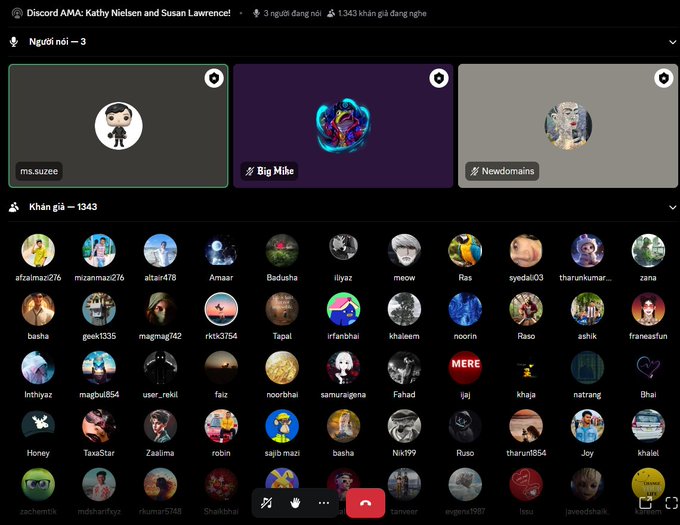Click the ms.suzee name label
680x525 pixels.
coord(39,171)
